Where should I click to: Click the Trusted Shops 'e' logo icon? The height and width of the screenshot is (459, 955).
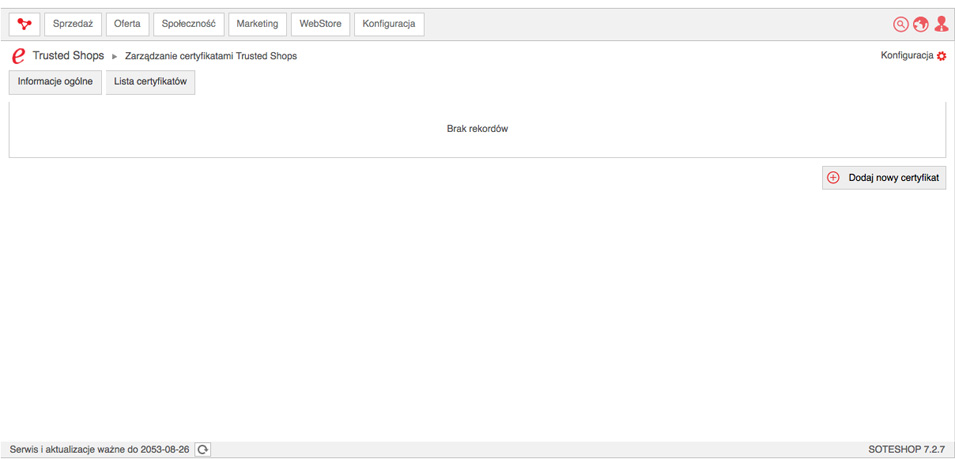pyautogui.click(x=18, y=56)
